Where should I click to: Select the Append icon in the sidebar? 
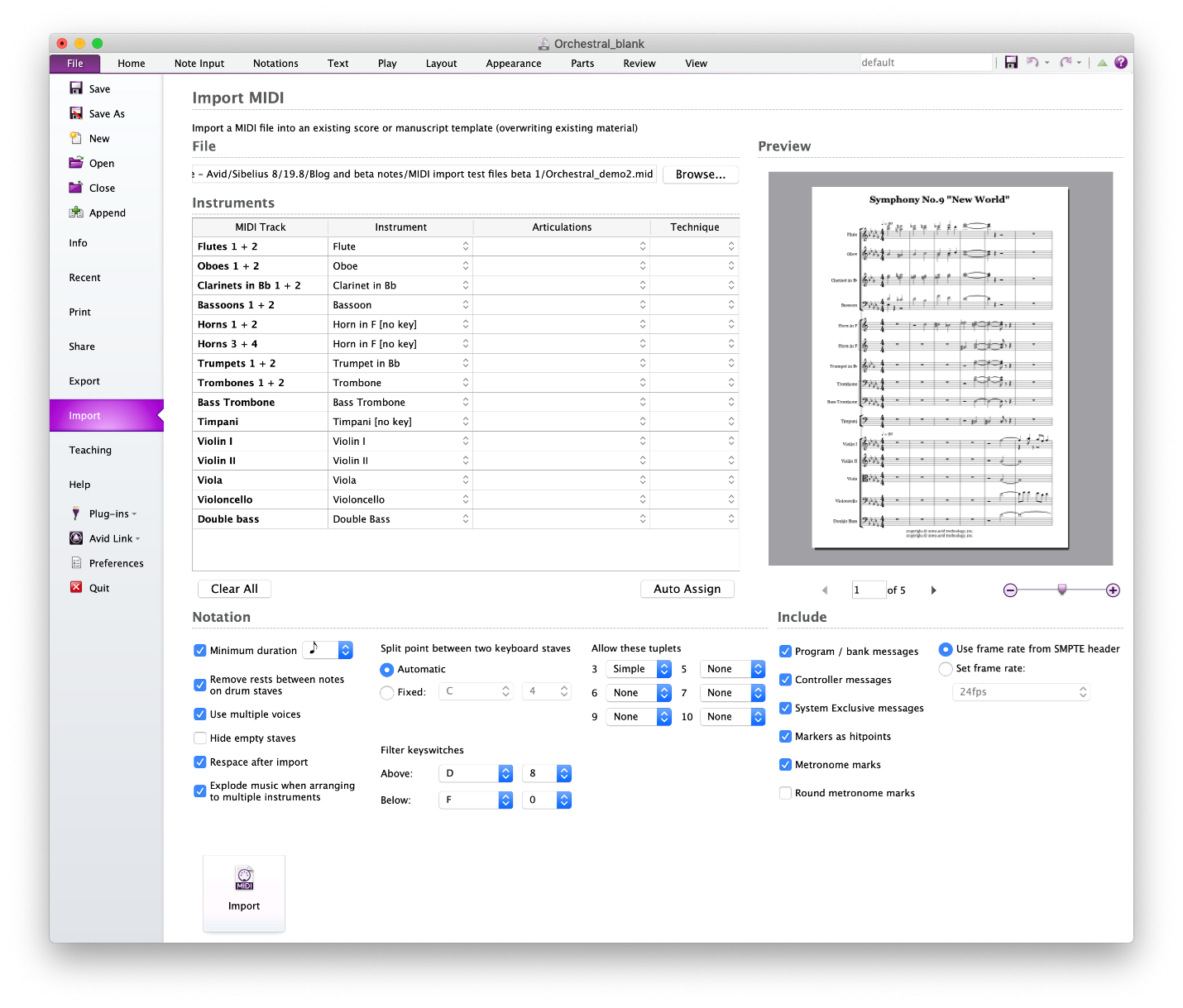click(76, 213)
